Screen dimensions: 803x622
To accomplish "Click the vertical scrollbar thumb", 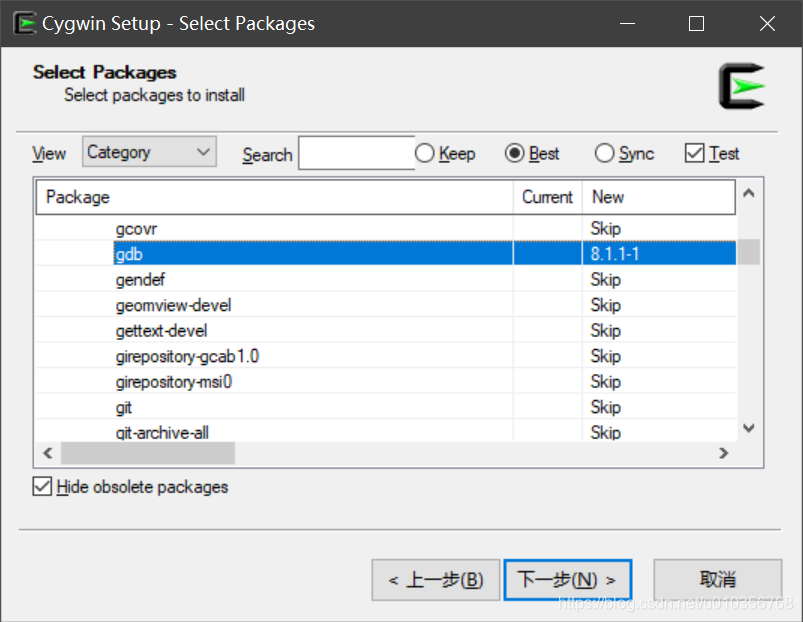I will point(749,252).
